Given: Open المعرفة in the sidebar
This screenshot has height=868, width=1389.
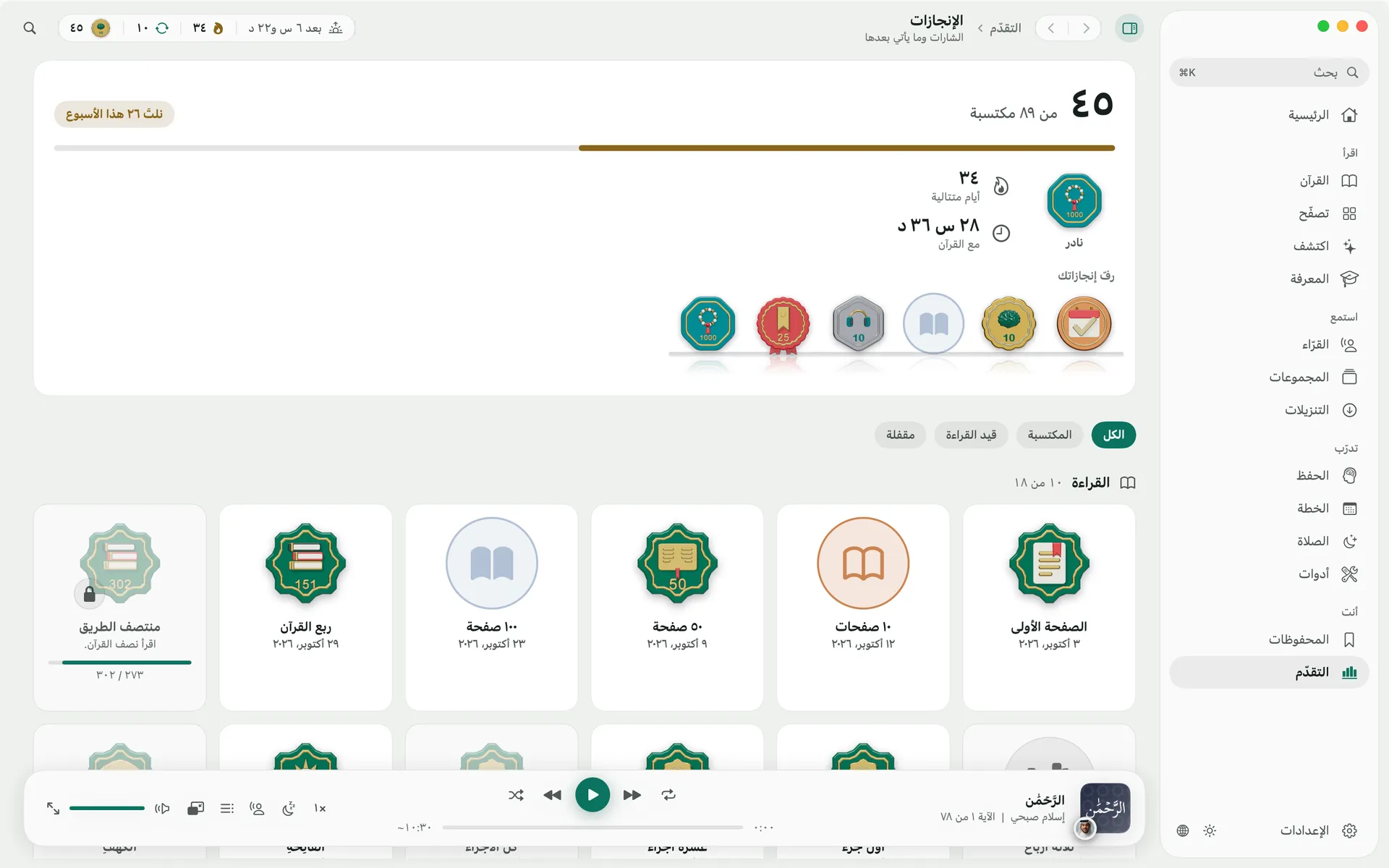Looking at the screenshot, I should (1269, 278).
